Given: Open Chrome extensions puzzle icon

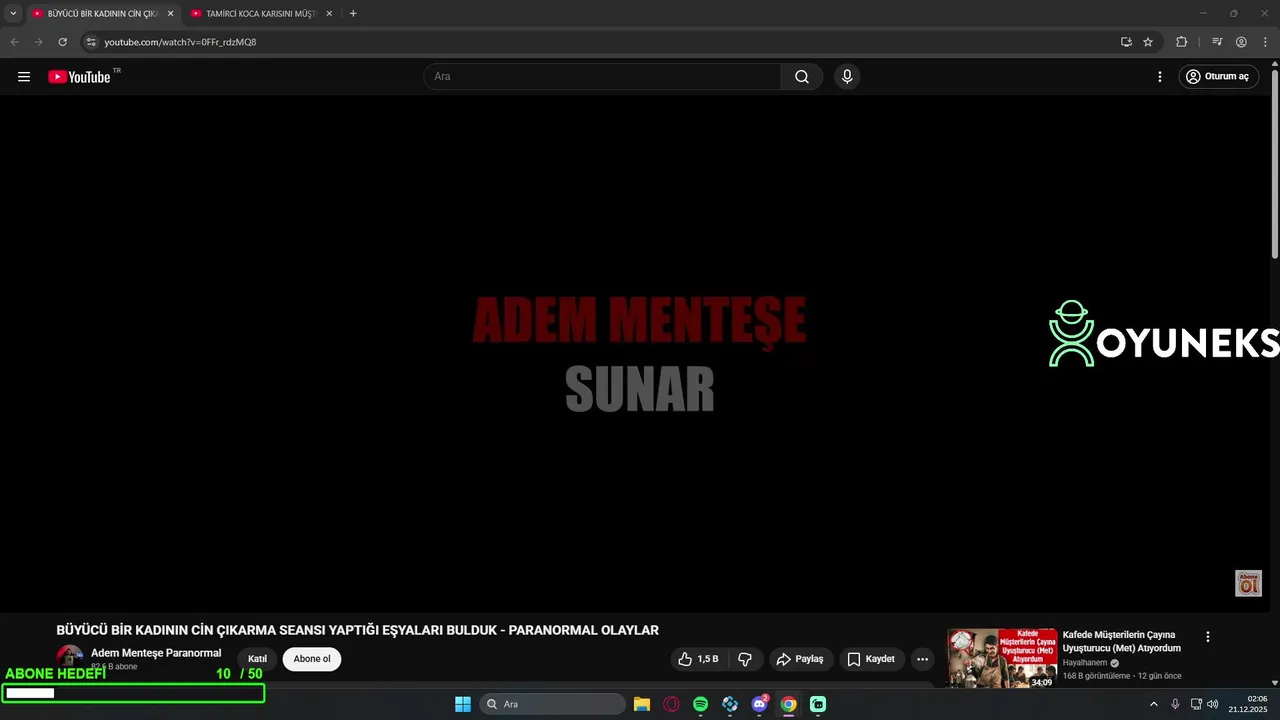Looking at the screenshot, I should coord(1182,42).
